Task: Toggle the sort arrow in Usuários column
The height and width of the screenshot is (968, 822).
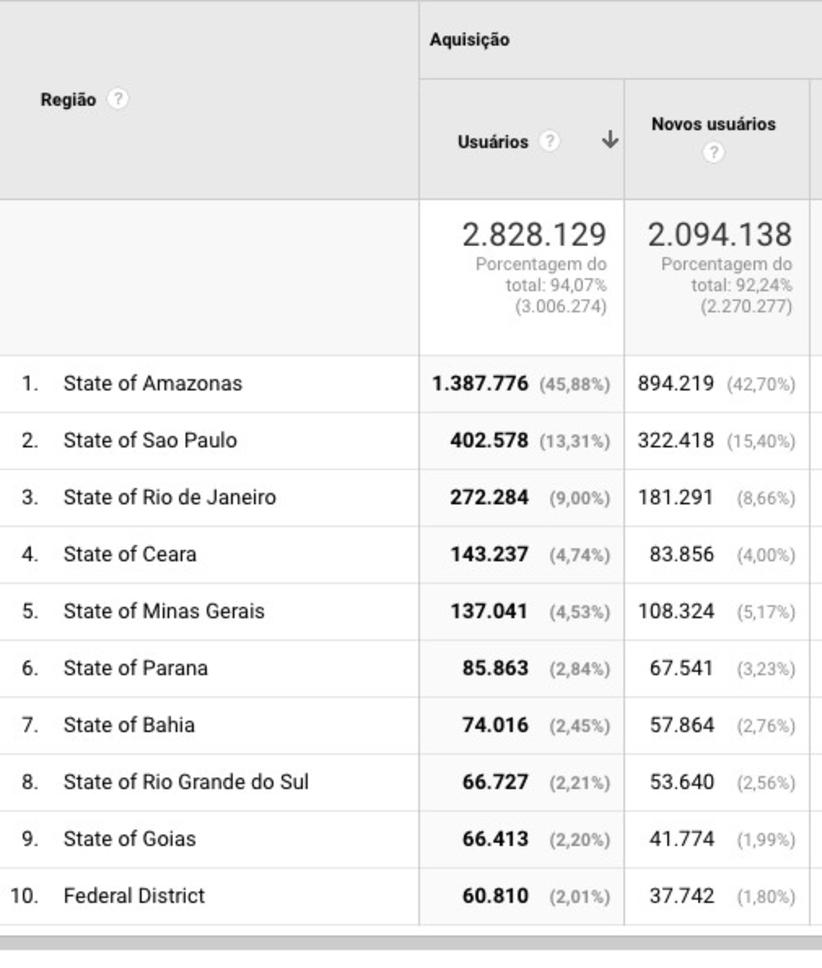Action: click(609, 141)
